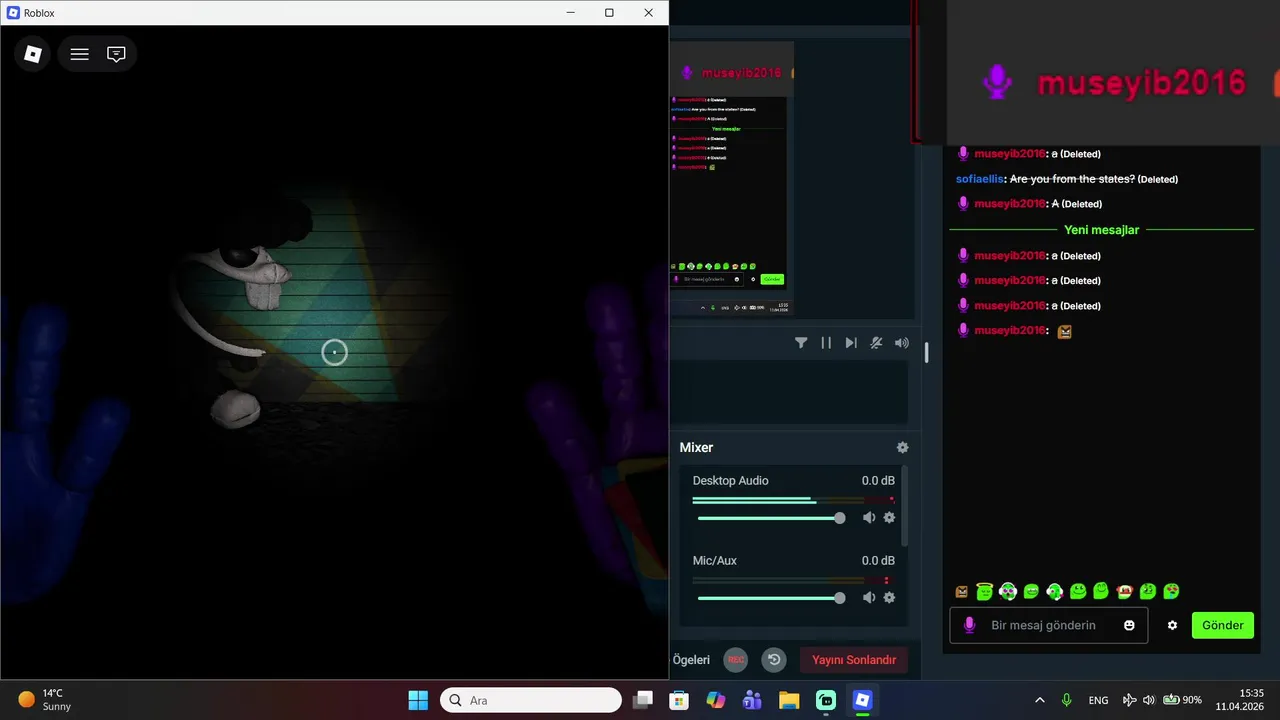Switch to Streamlabs app on taskbar

[x=826, y=700]
